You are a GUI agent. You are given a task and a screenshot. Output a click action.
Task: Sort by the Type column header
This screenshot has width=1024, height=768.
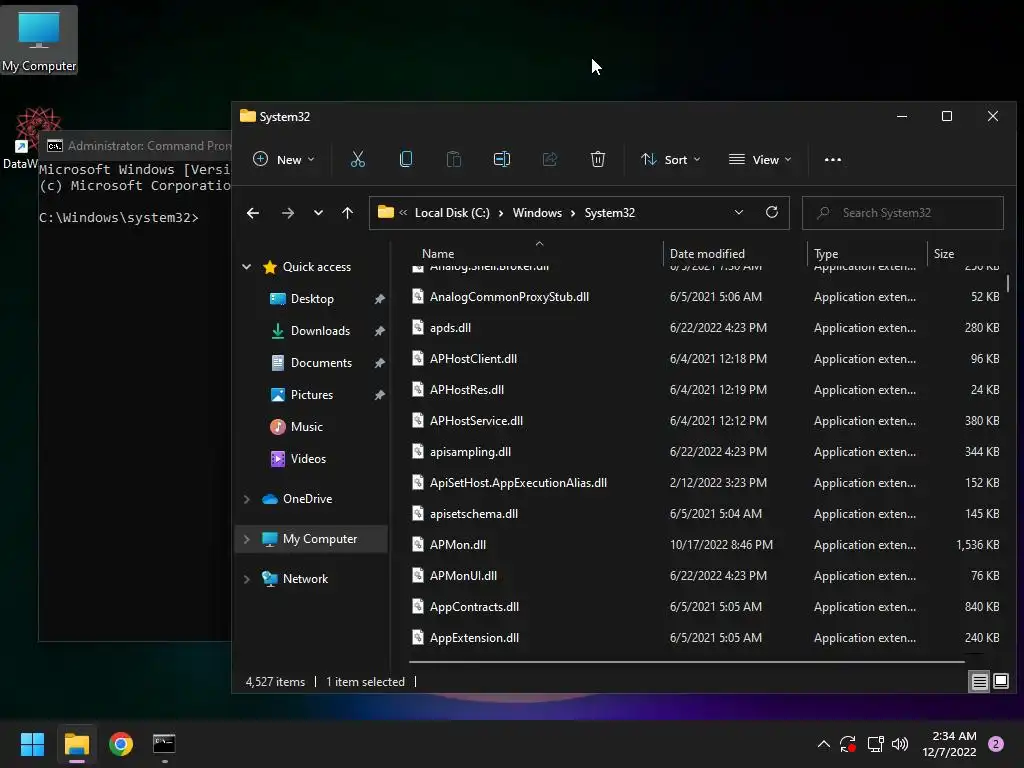(x=825, y=253)
